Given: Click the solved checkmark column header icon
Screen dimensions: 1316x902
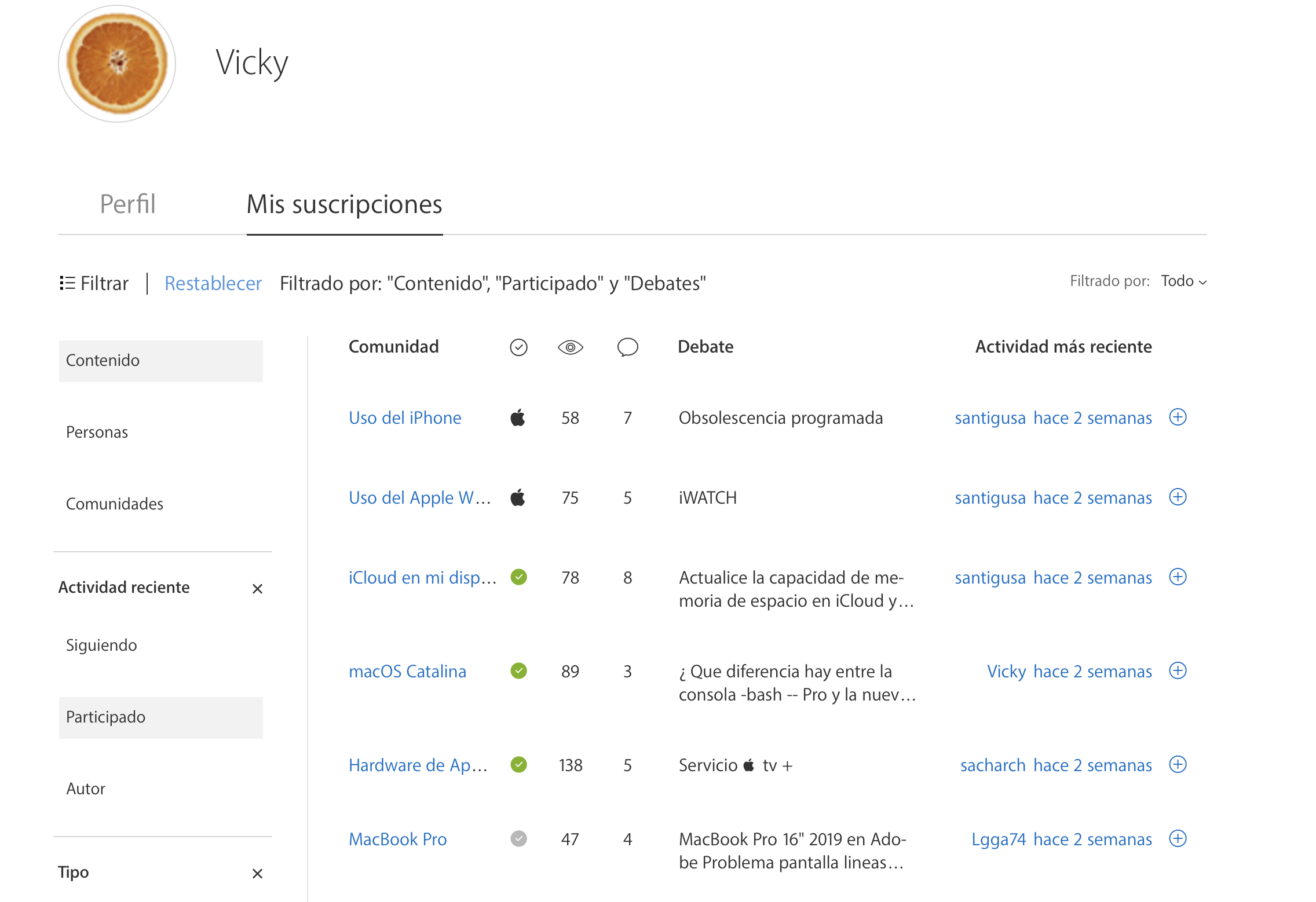Looking at the screenshot, I should [x=518, y=347].
